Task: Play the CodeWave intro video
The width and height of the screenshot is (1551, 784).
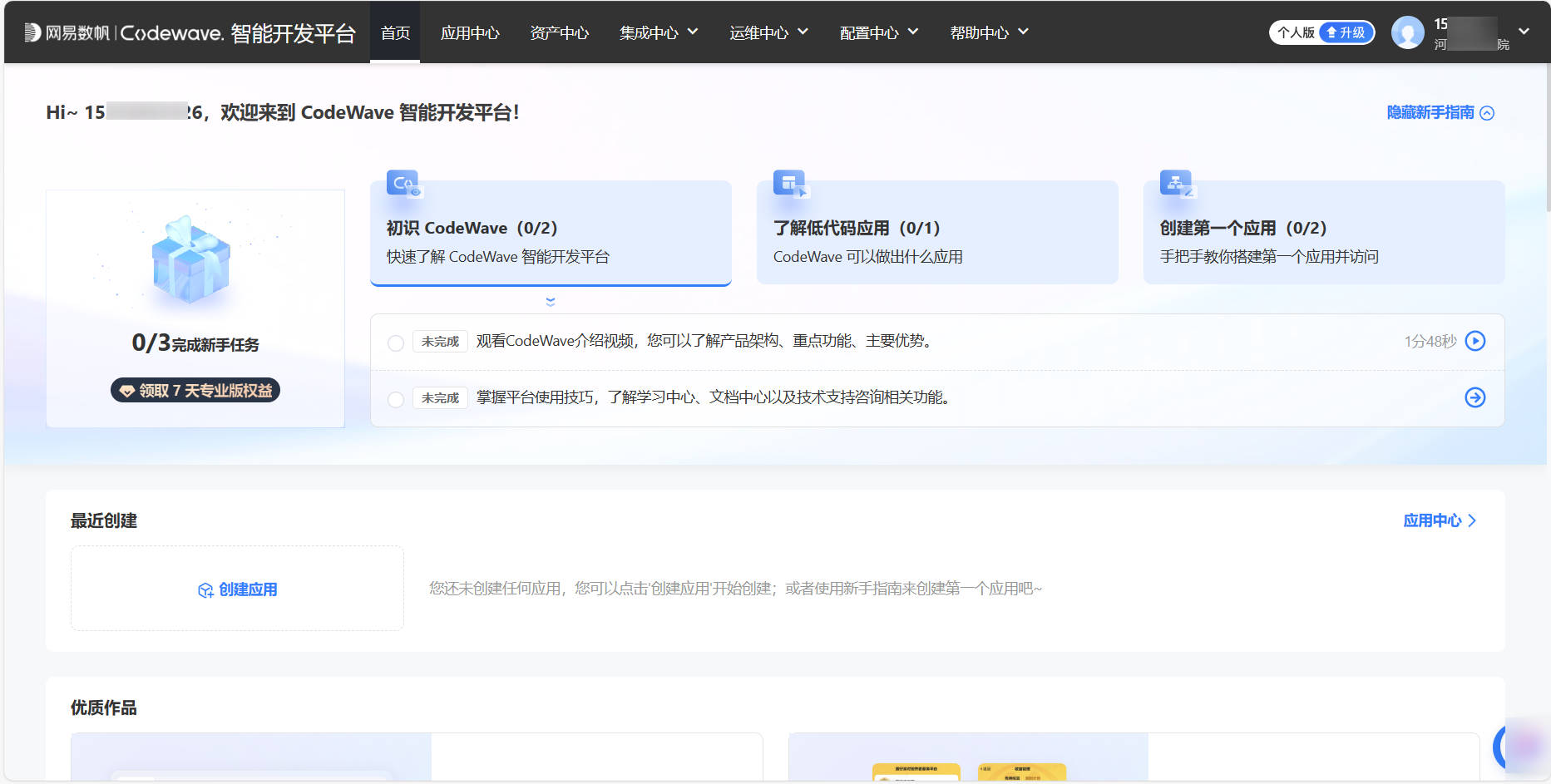Action: tap(1475, 341)
